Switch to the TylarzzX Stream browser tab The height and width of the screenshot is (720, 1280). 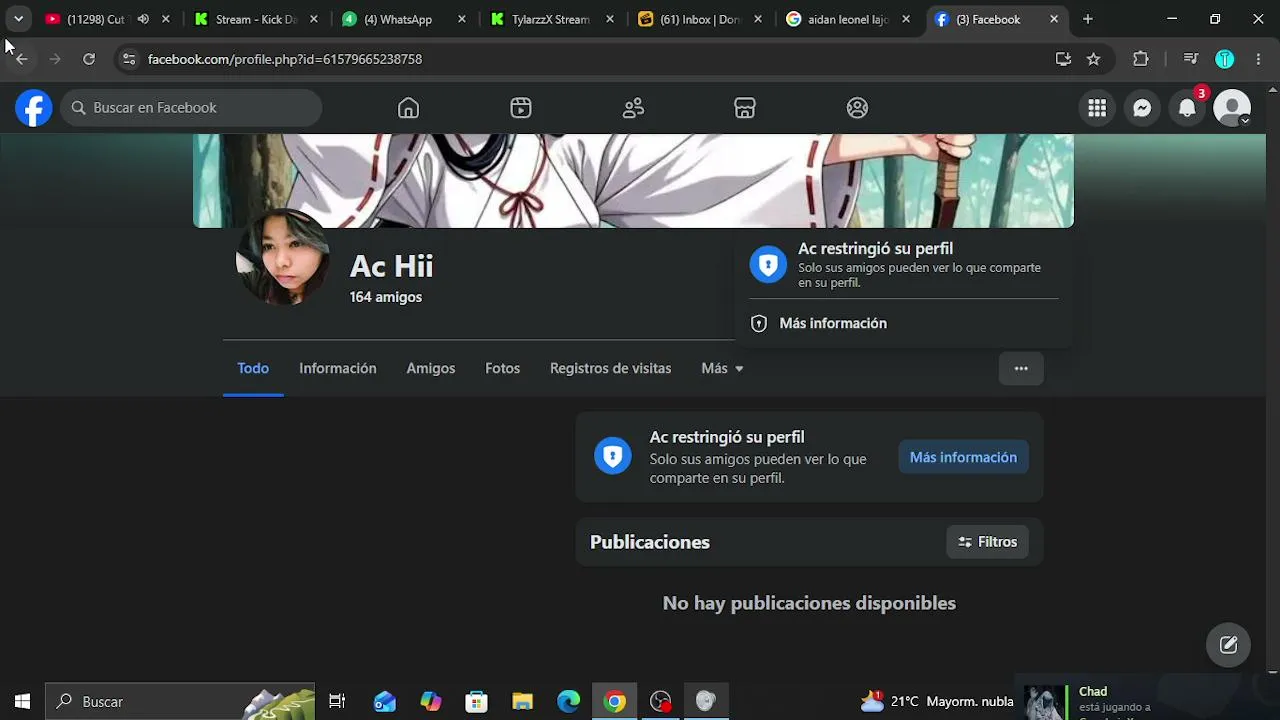click(552, 19)
